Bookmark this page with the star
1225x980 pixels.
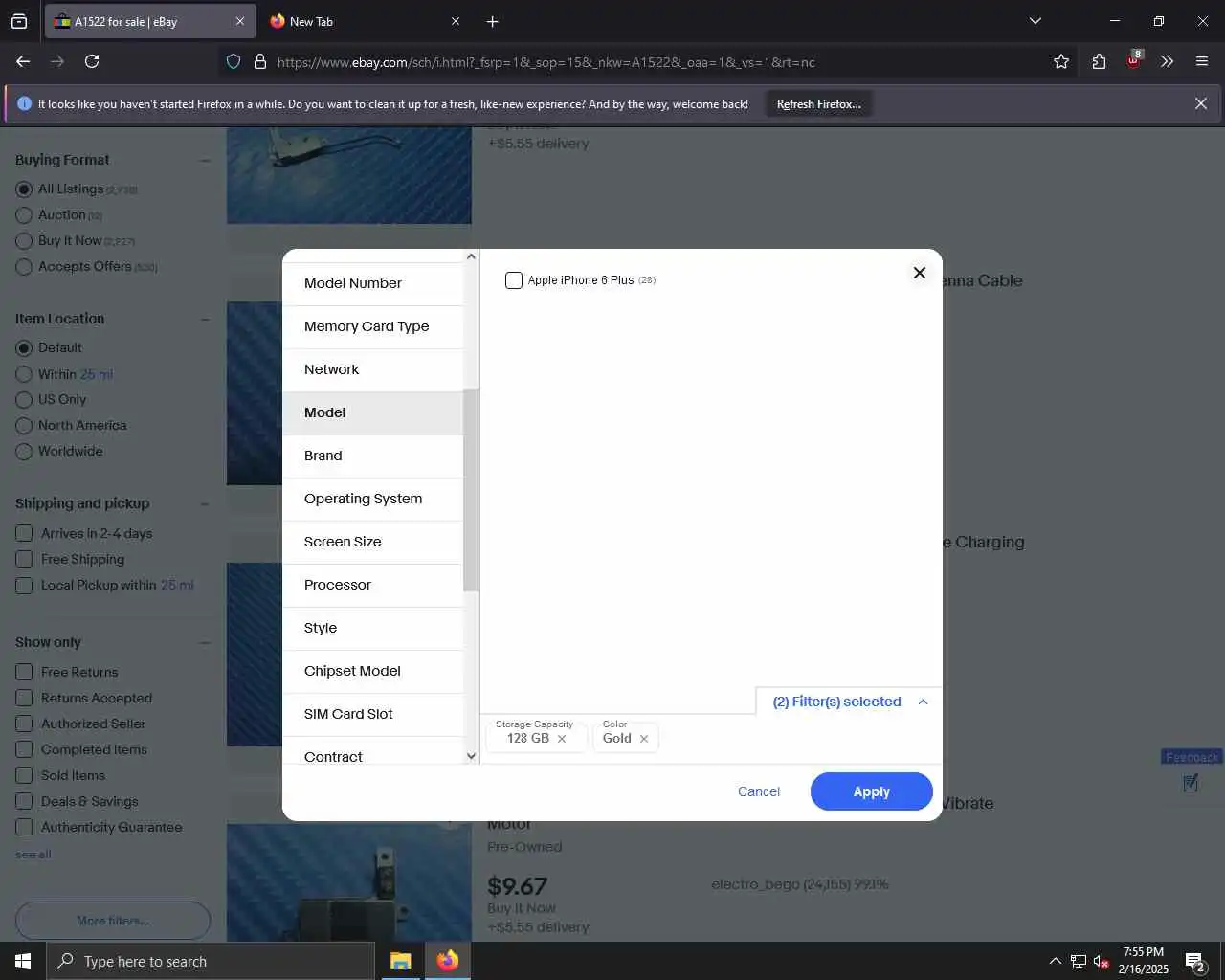[1061, 61]
